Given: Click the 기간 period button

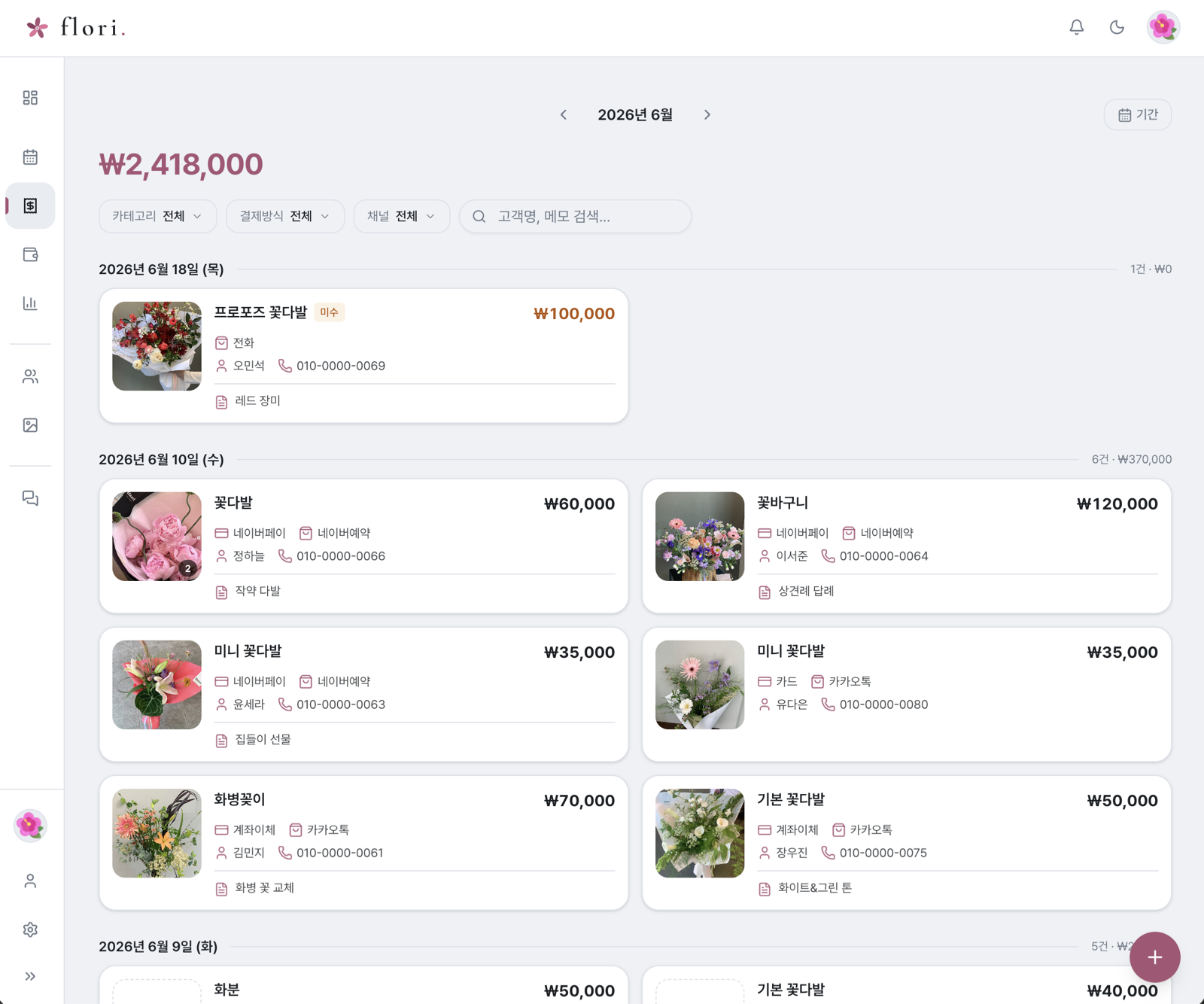Looking at the screenshot, I should [1138, 114].
